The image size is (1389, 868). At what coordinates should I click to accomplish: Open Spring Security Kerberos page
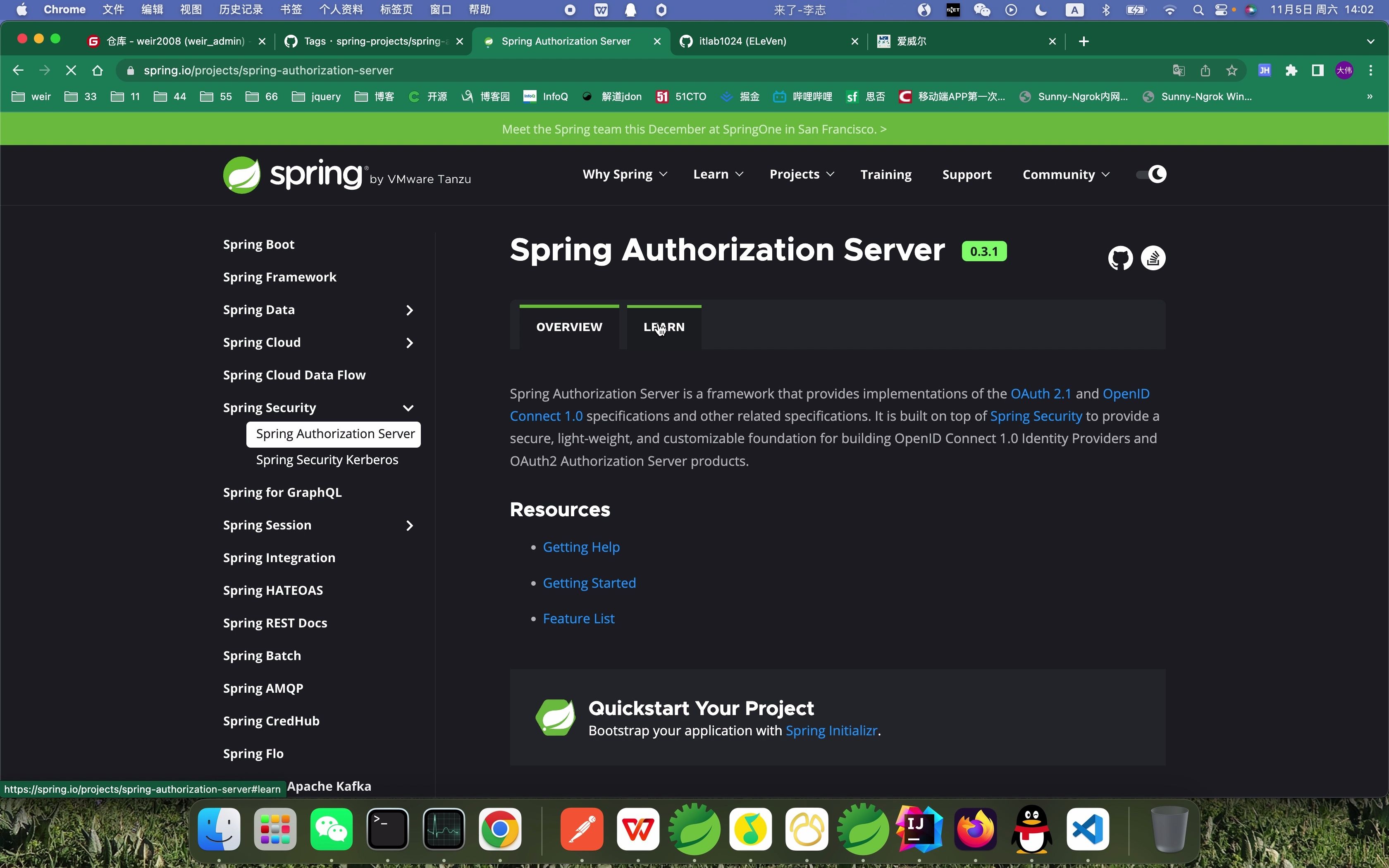[x=326, y=459]
